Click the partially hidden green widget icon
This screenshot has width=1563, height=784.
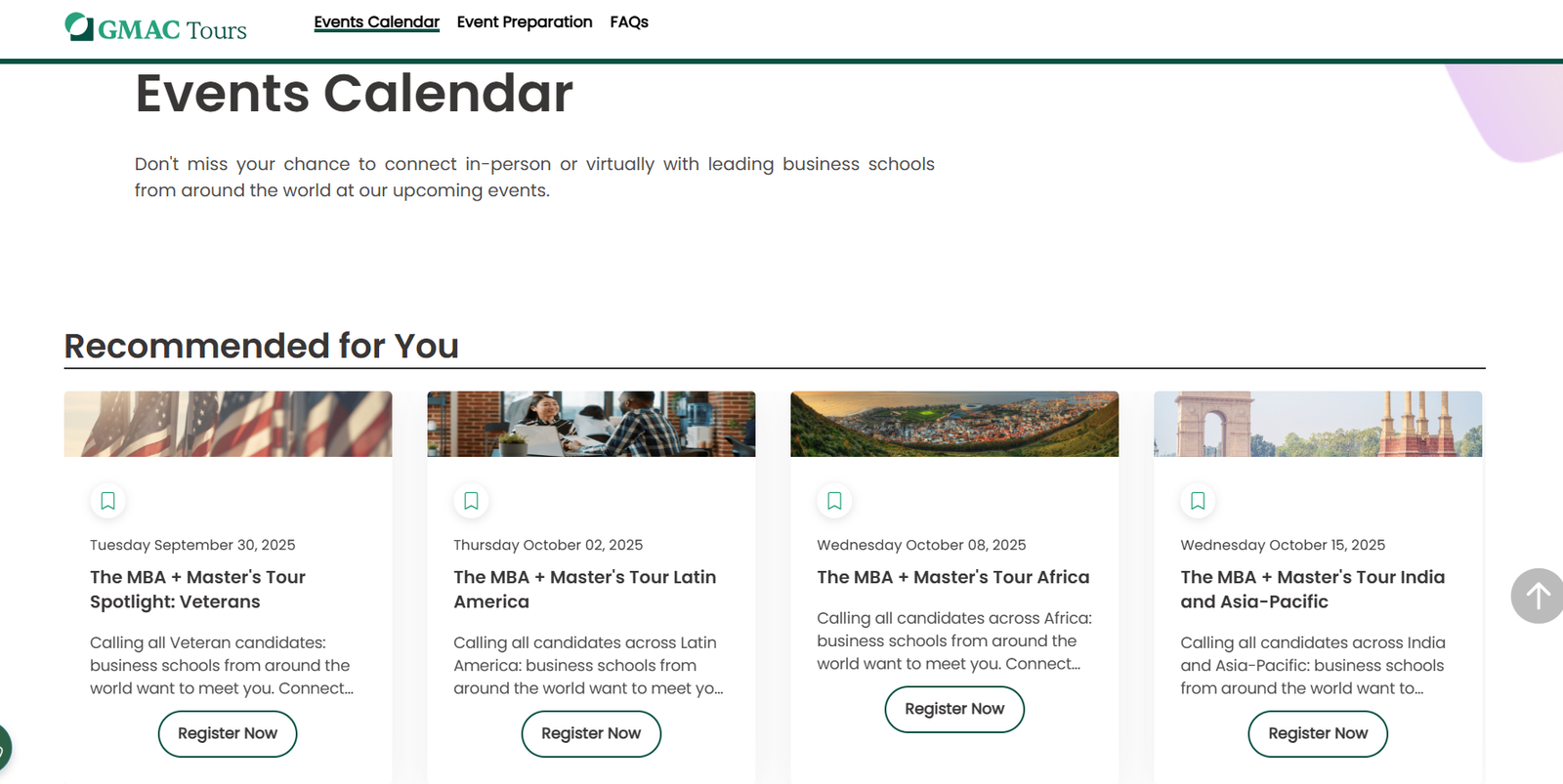click(x=4, y=749)
